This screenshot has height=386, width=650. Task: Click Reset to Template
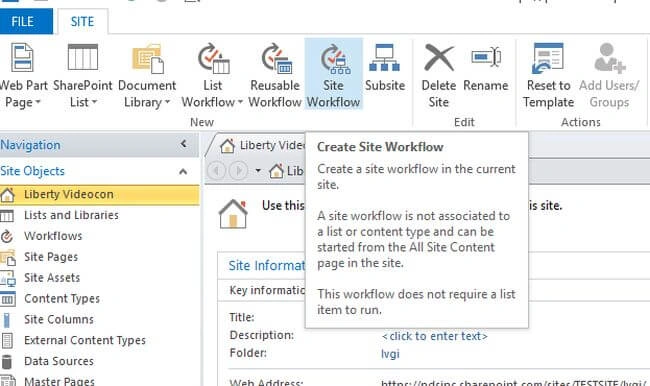click(x=548, y=76)
